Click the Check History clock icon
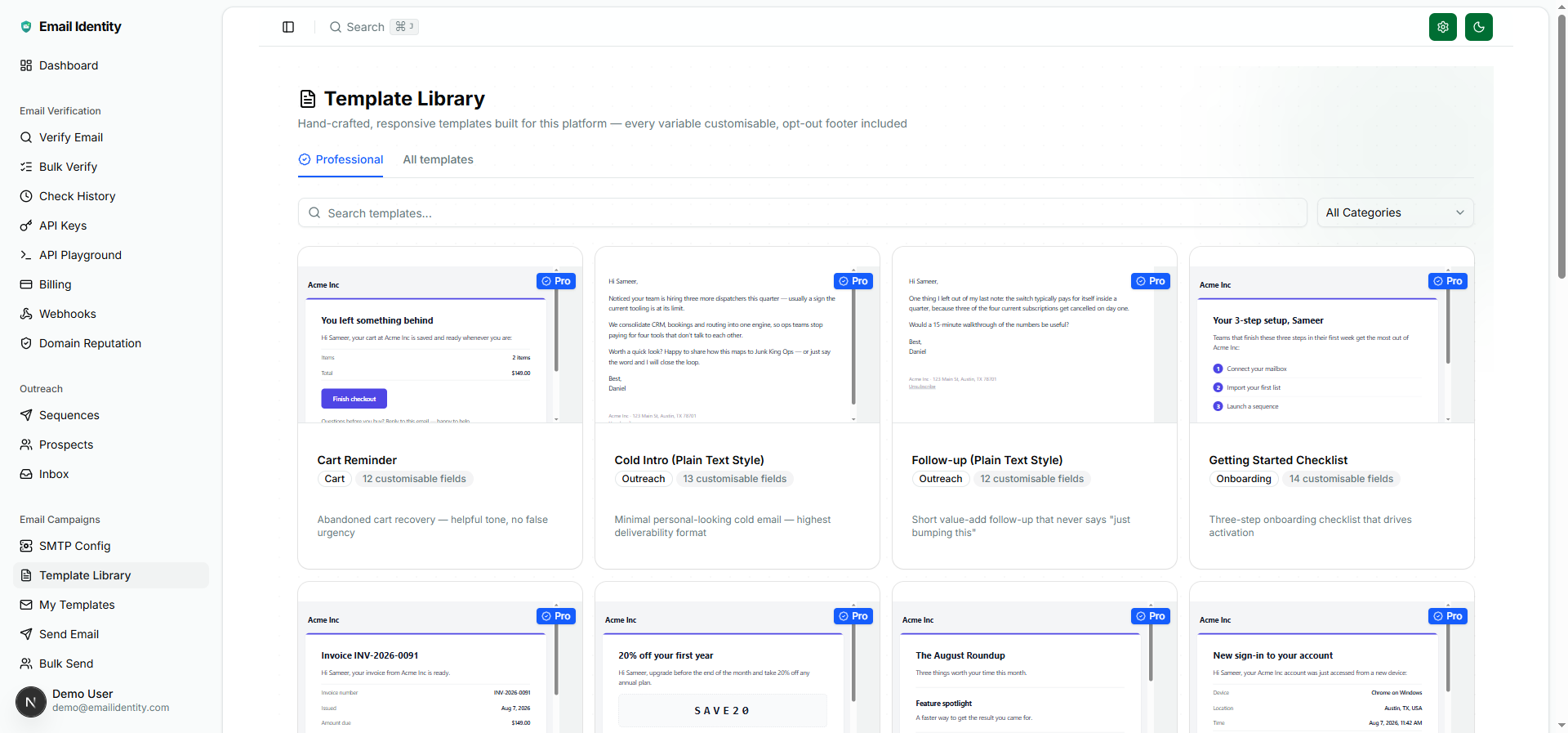Viewport: 1568px width, 733px height. pos(26,196)
